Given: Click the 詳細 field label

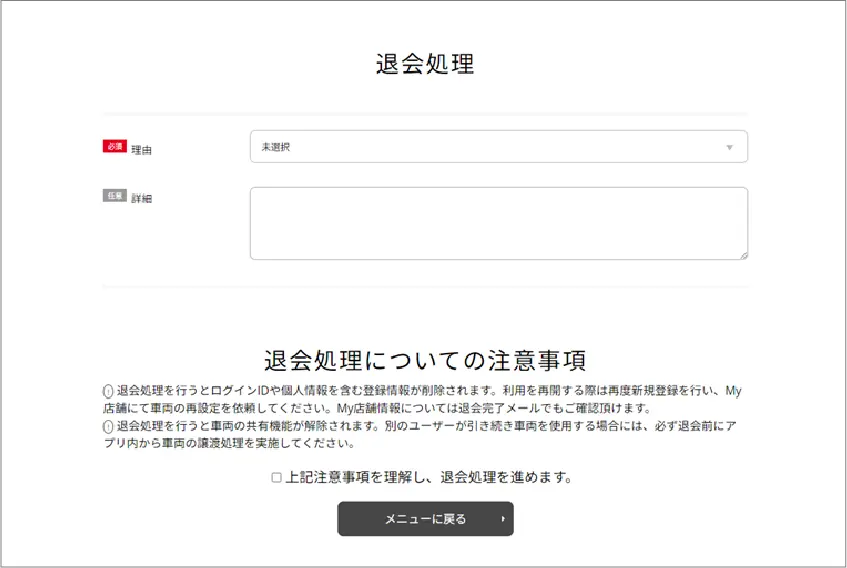Looking at the screenshot, I should (142, 199).
